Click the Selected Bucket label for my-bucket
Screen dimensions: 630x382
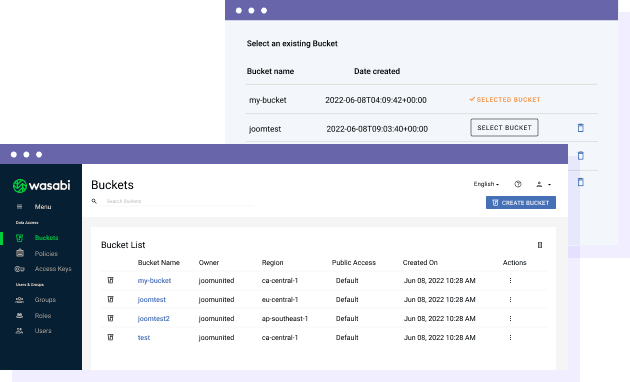tap(505, 100)
